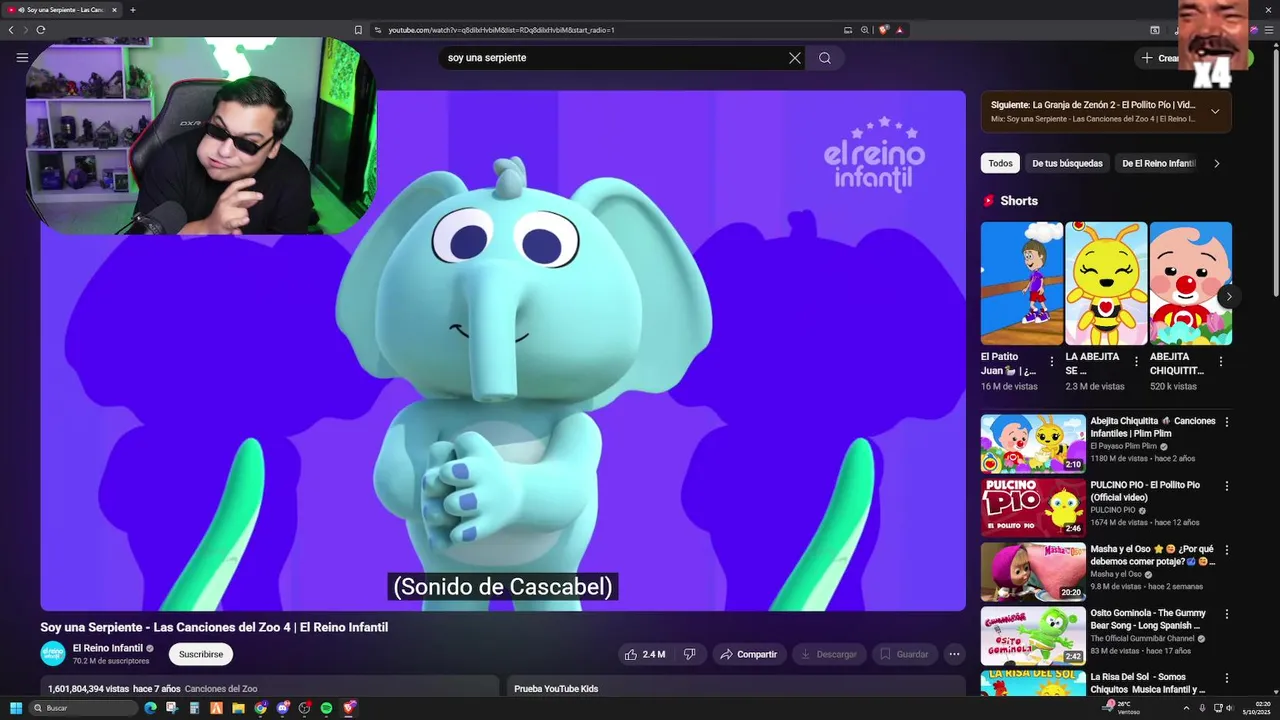This screenshot has height=720, width=1280.
Task: Open La Risa Del Sol video title
Action: tap(1148, 683)
